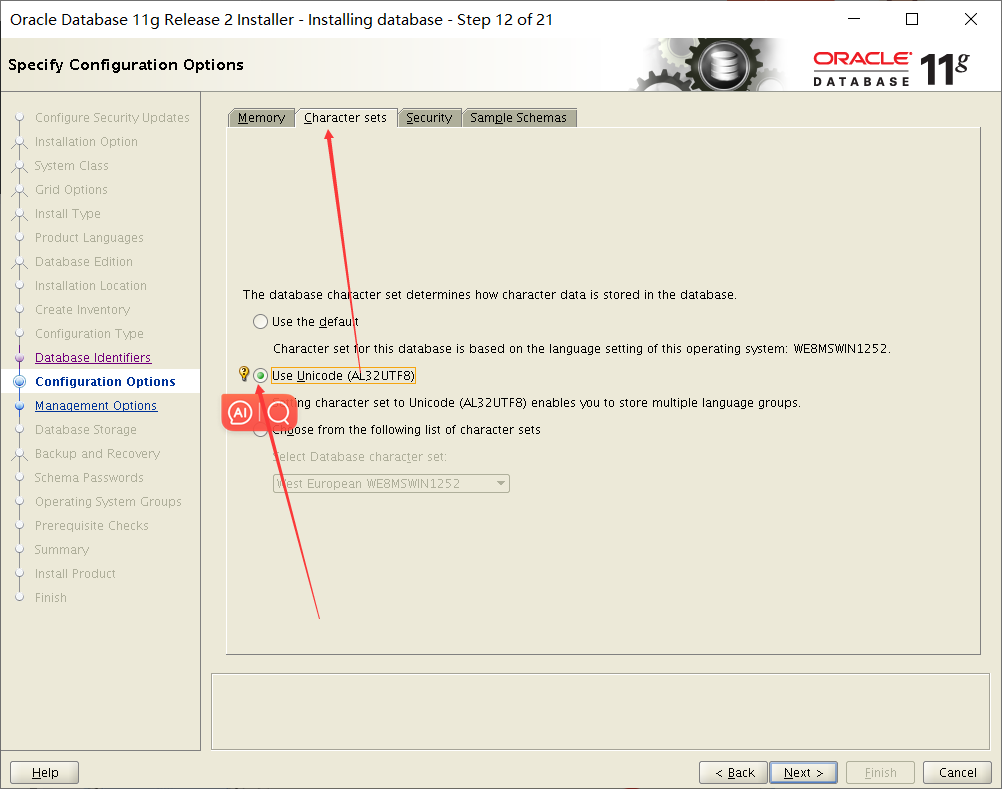
Task: Click the Database Edition step
Action: [84, 262]
